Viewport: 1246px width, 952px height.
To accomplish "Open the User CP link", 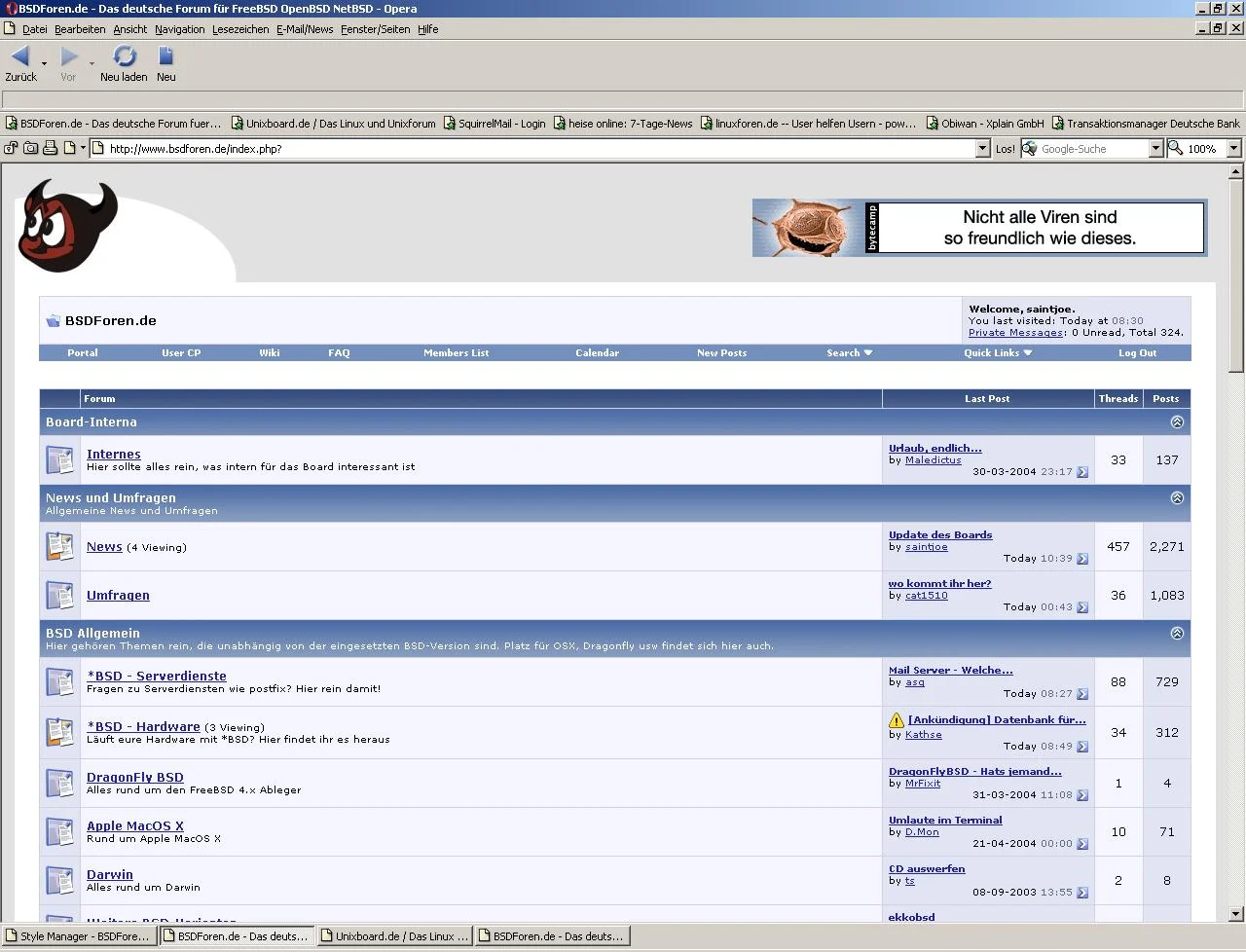I will tap(181, 353).
